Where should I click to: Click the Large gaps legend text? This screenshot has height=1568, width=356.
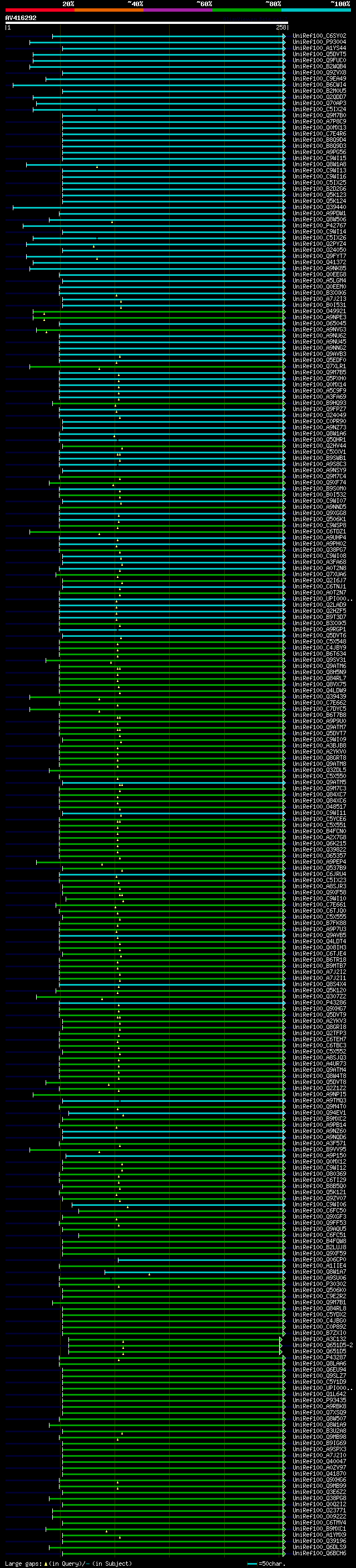tap(68, 1564)
